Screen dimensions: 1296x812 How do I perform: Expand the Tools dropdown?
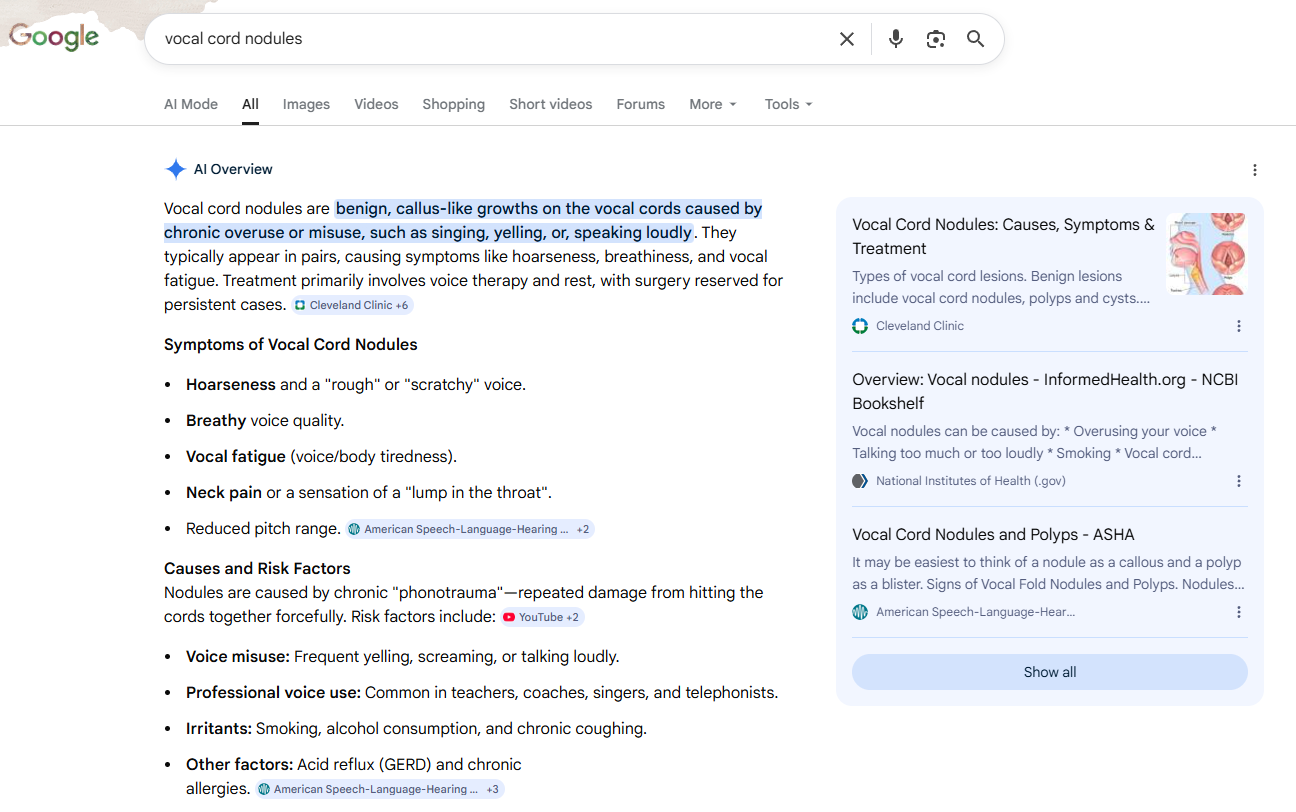click(789, 104)
